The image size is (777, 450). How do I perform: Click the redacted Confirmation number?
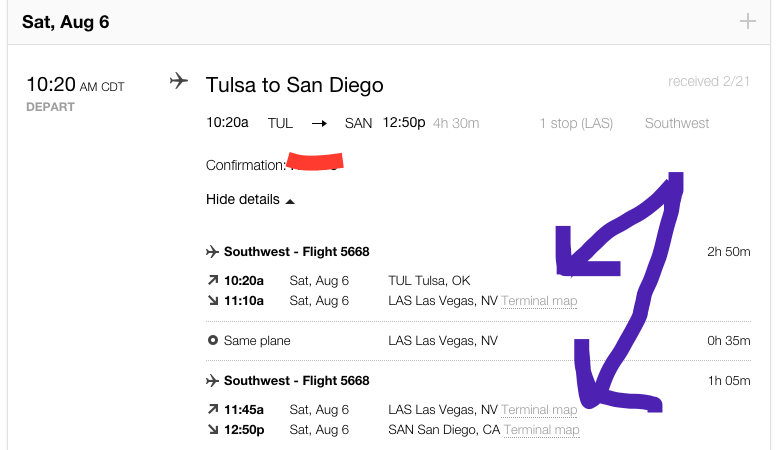[x=314, y=162]
